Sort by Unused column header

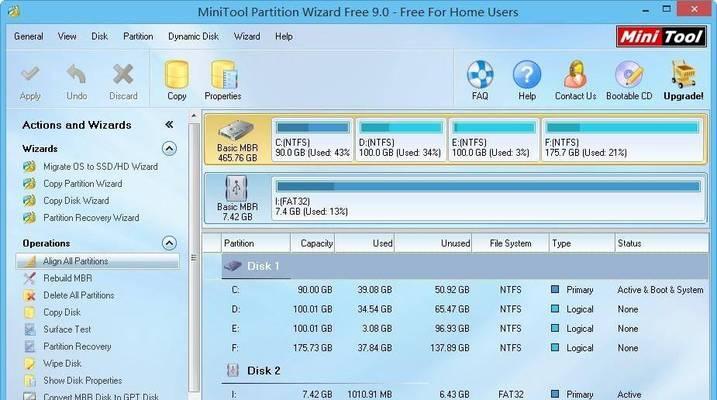(x=433, y=243)
